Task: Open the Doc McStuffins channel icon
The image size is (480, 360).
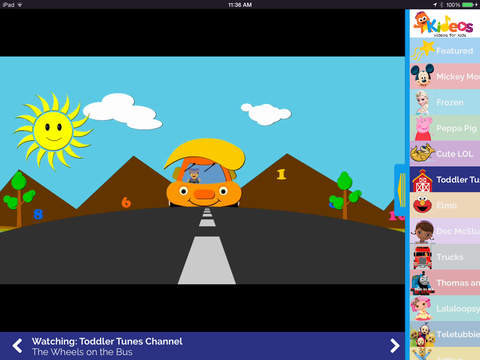Action: pyautogui.click(x=423, y=231)
